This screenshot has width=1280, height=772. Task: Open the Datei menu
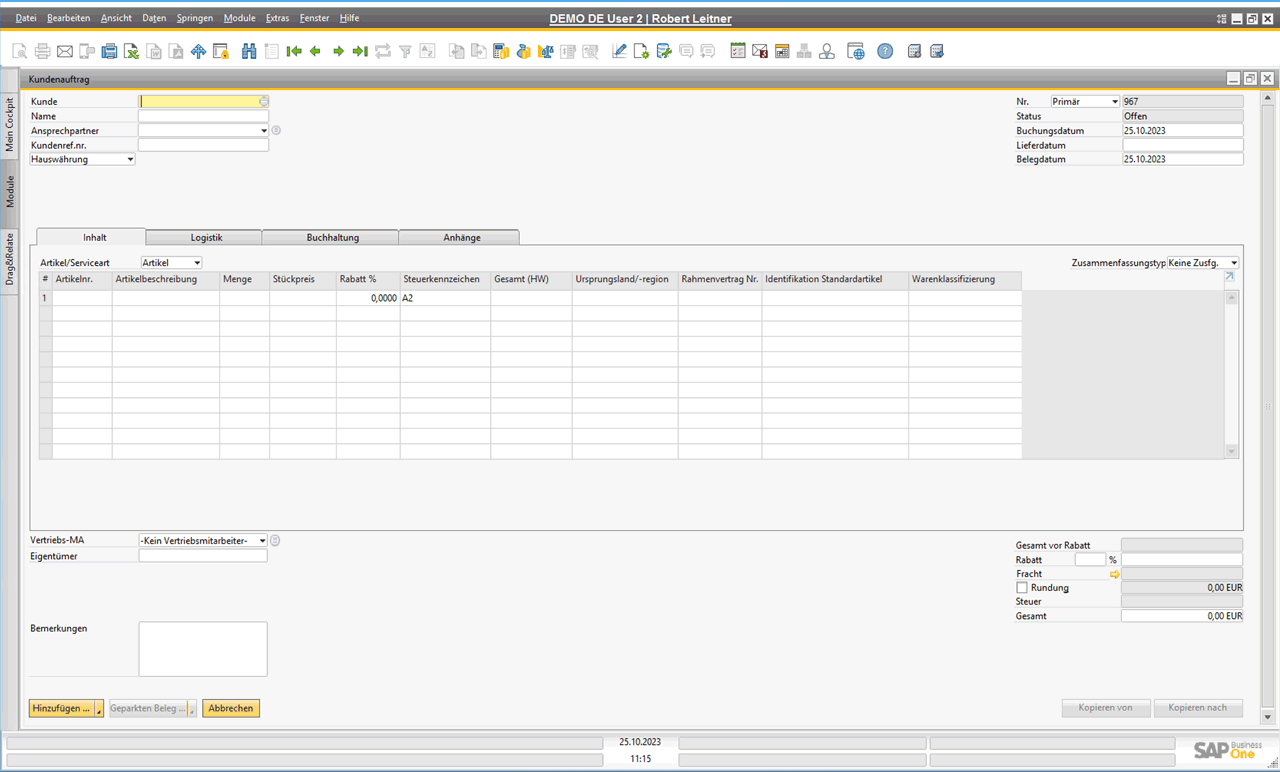coord(26,18)
